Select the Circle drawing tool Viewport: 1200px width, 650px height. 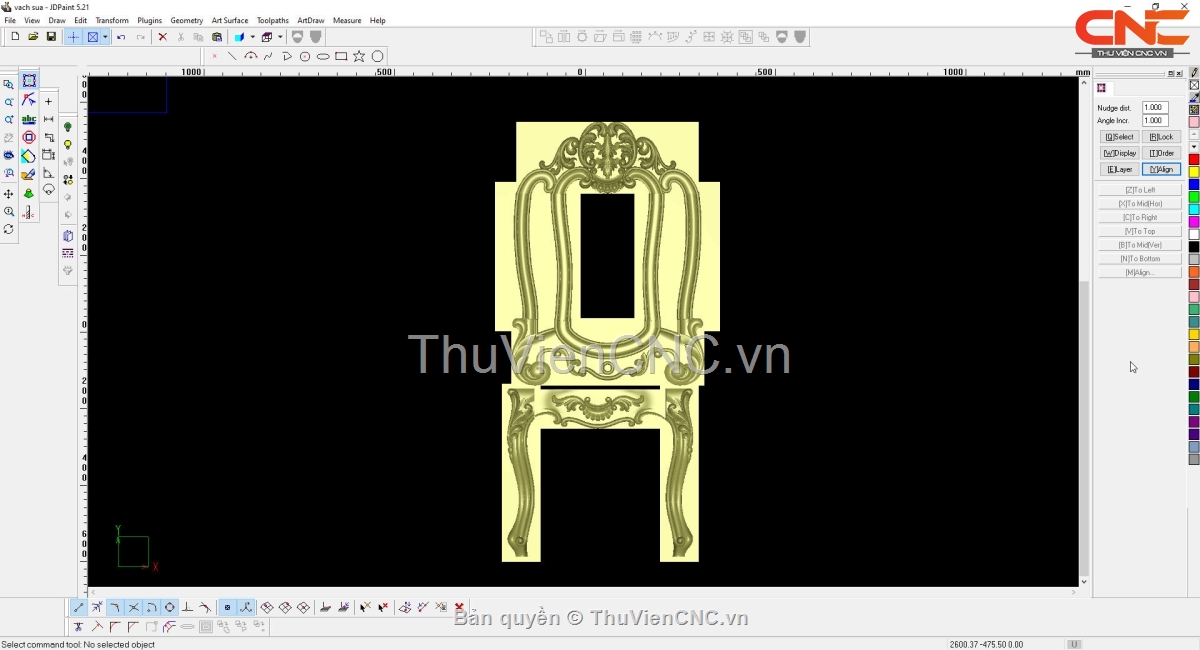pyautogui.click(x=378, y=57)
